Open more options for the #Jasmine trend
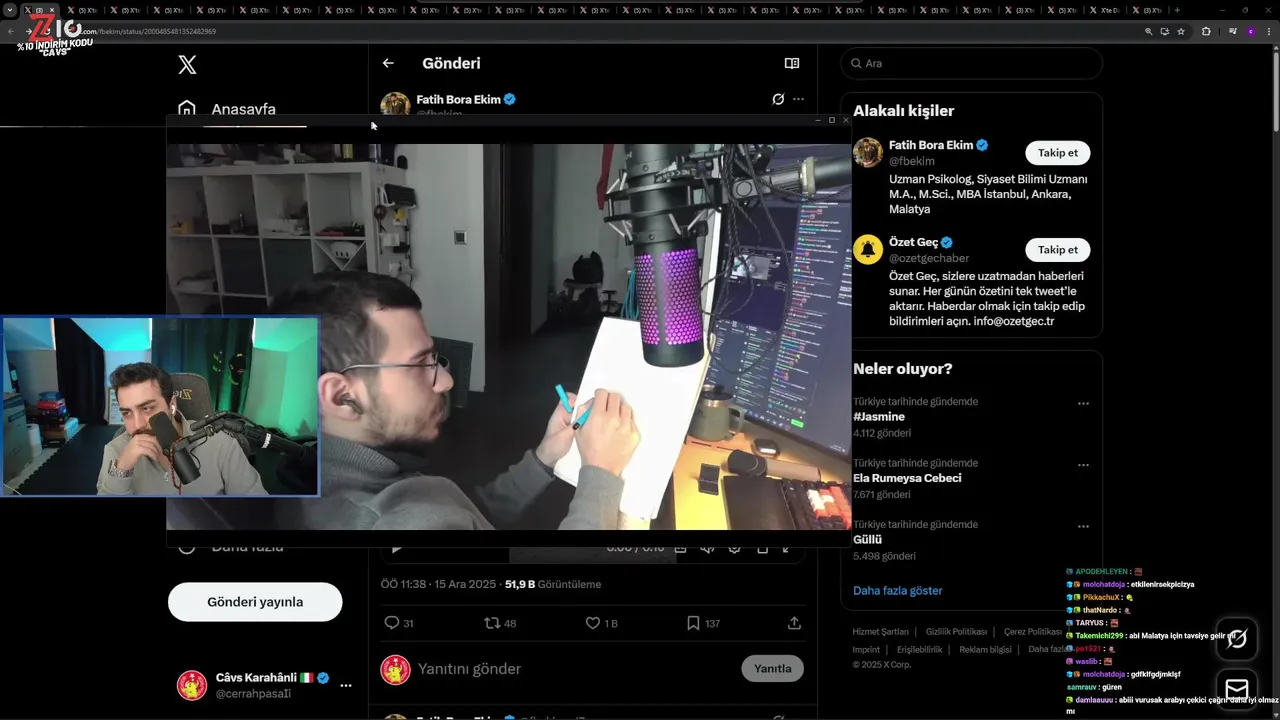1280x720 pixels. pyautogui.click(x=1083, y=404)
